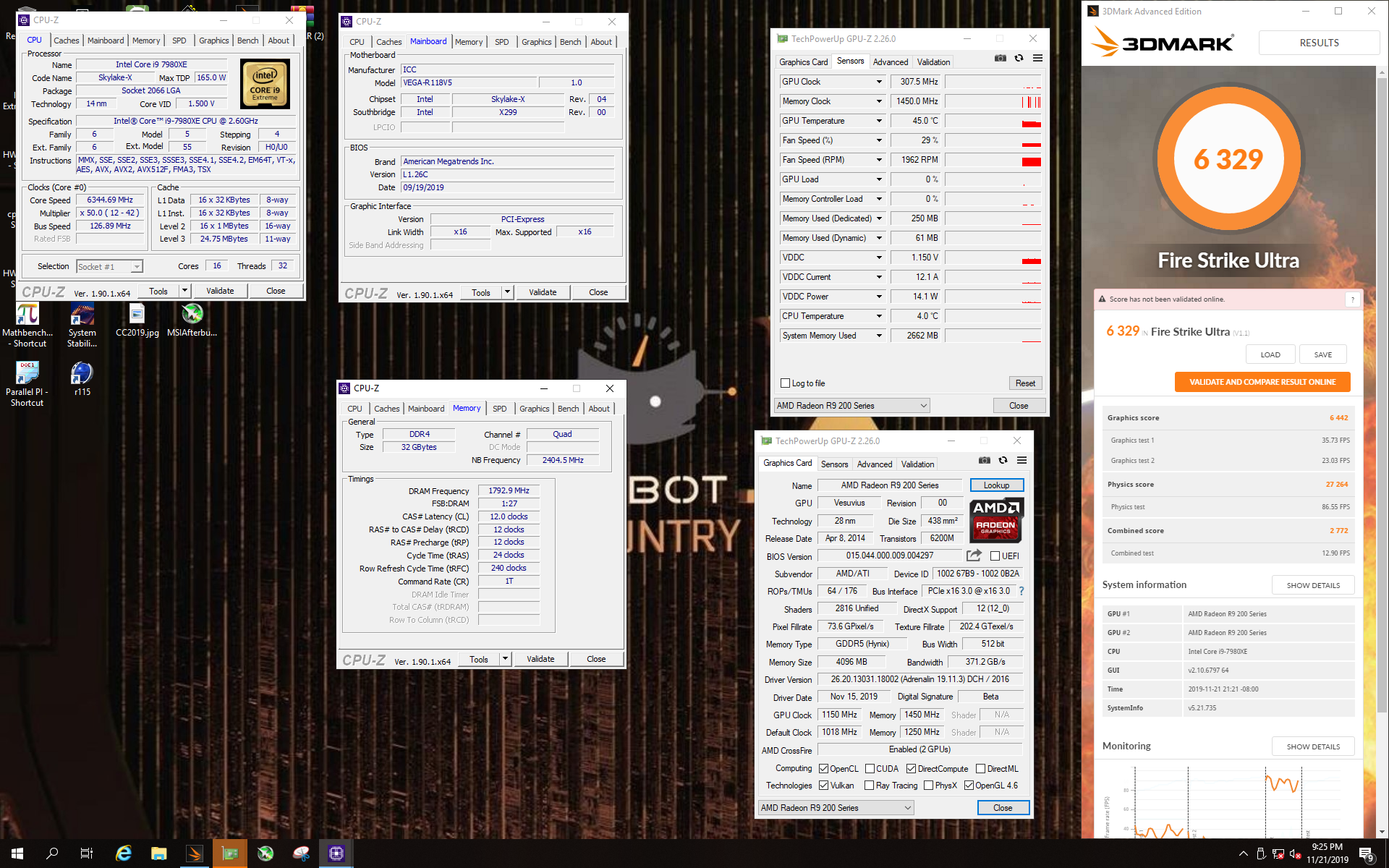This screenshot has height=868, width=1389.
Task: Click the CPU-Z purple chip taskbar icon
Action: (x=336, y=854)
